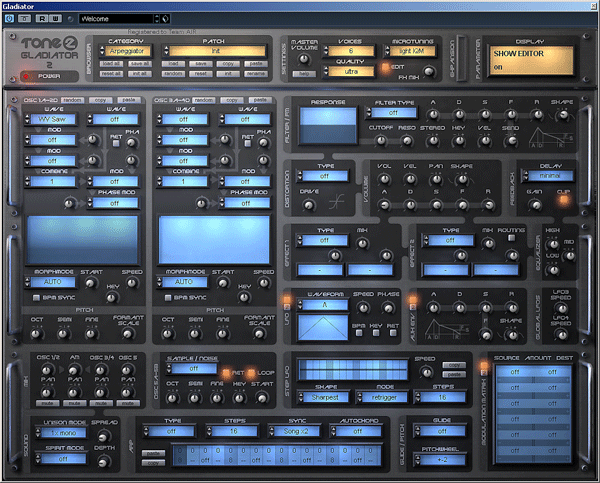Toggle the orange Clip LED in Feedback
This screenshot has width=600, height=483.
563,199
